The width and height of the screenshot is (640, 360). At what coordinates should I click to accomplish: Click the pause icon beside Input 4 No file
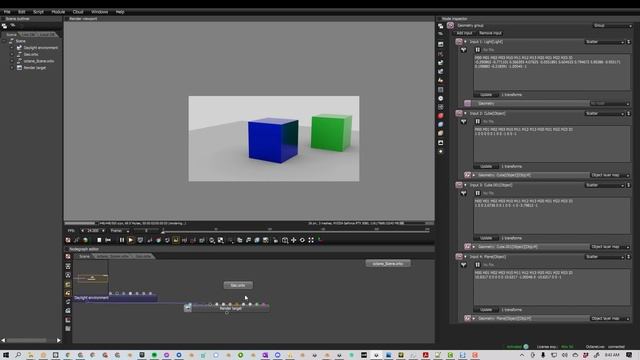point(478,265)
